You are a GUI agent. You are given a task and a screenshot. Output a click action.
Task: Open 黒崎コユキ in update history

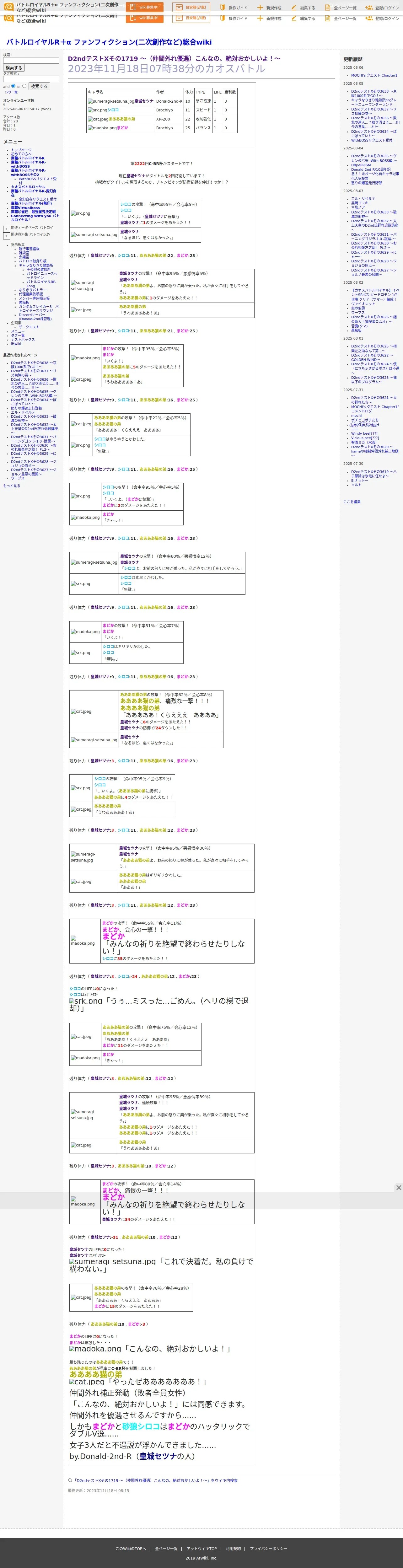tap(359, 203)
